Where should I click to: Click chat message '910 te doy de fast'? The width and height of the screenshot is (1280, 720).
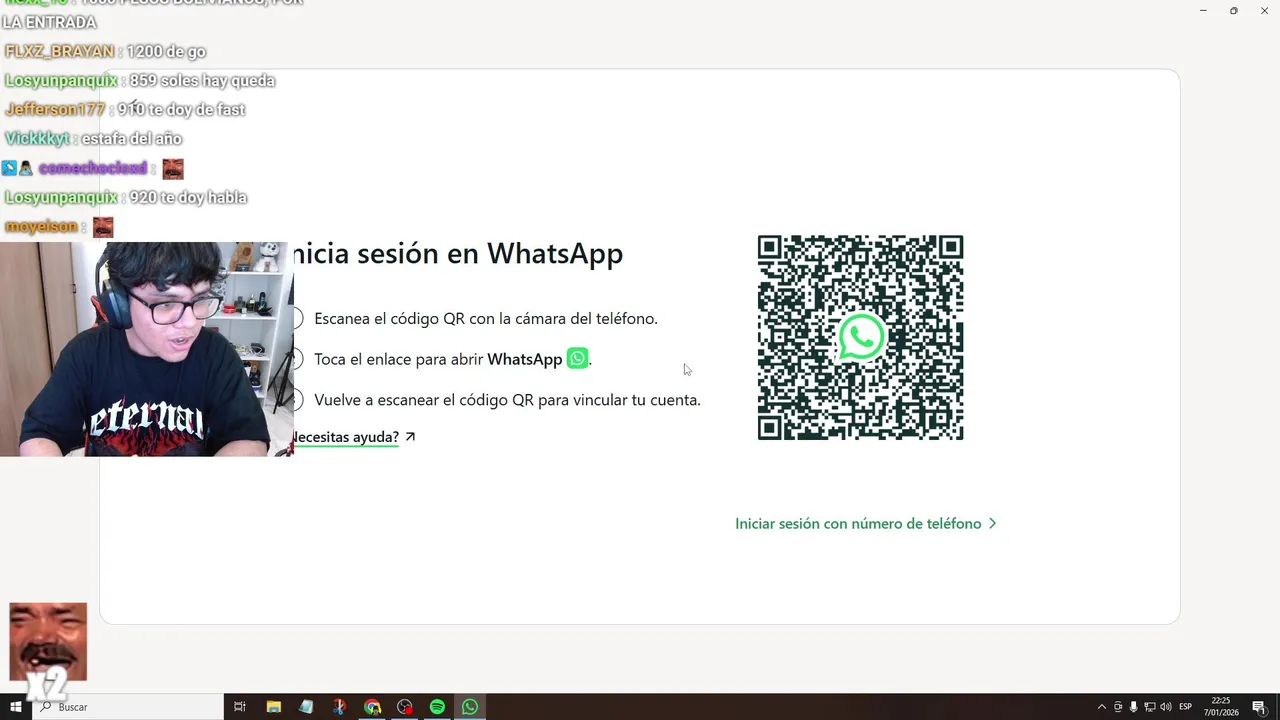(181, 110)
